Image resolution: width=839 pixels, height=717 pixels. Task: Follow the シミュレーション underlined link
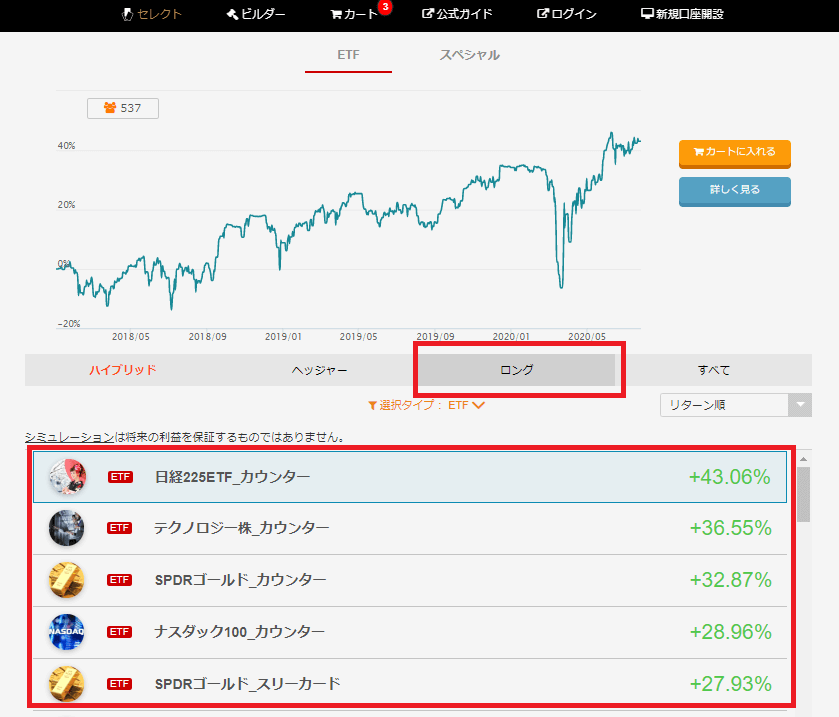[69, 437]
